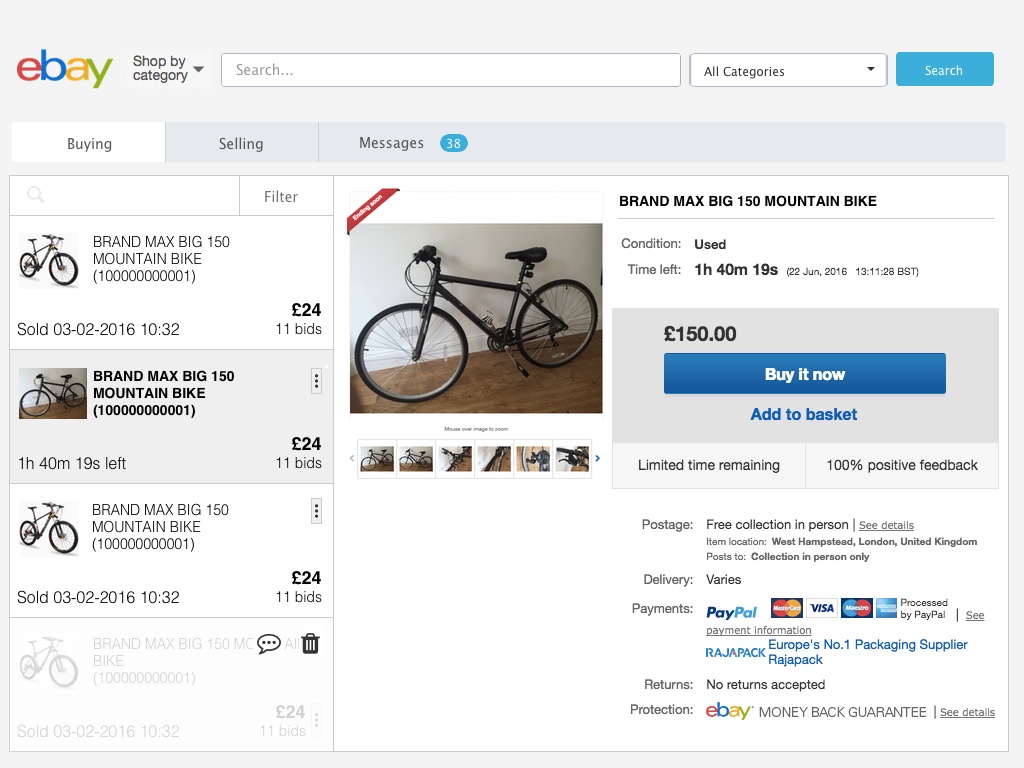
Task: Switch to the Selling tab
Action: pos(241,143)
